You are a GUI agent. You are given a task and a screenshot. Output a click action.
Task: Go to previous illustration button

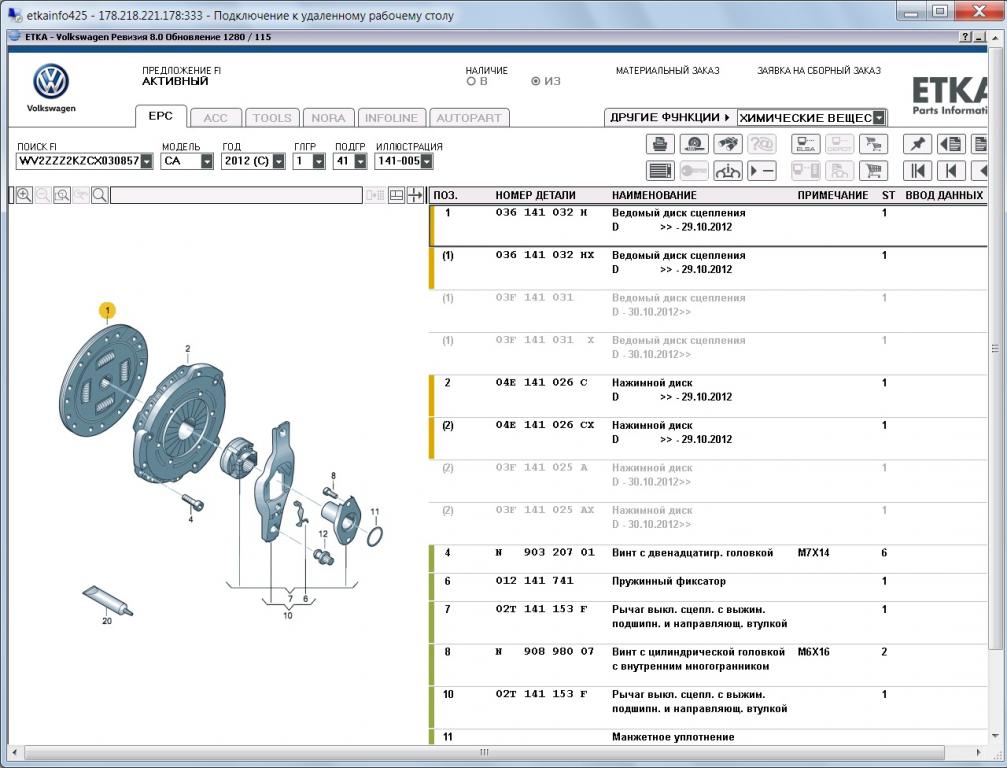tap(951, 171)
